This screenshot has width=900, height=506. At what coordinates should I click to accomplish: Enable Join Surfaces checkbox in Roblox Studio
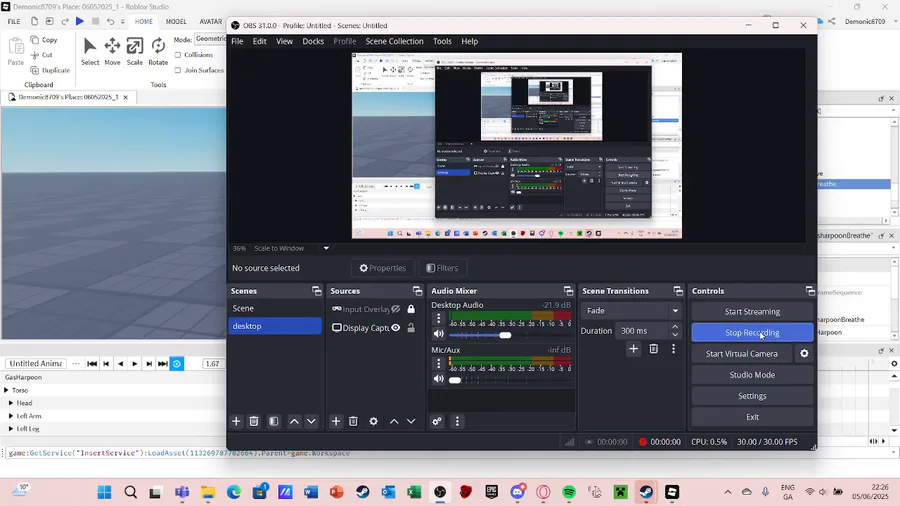click(177, 70)
